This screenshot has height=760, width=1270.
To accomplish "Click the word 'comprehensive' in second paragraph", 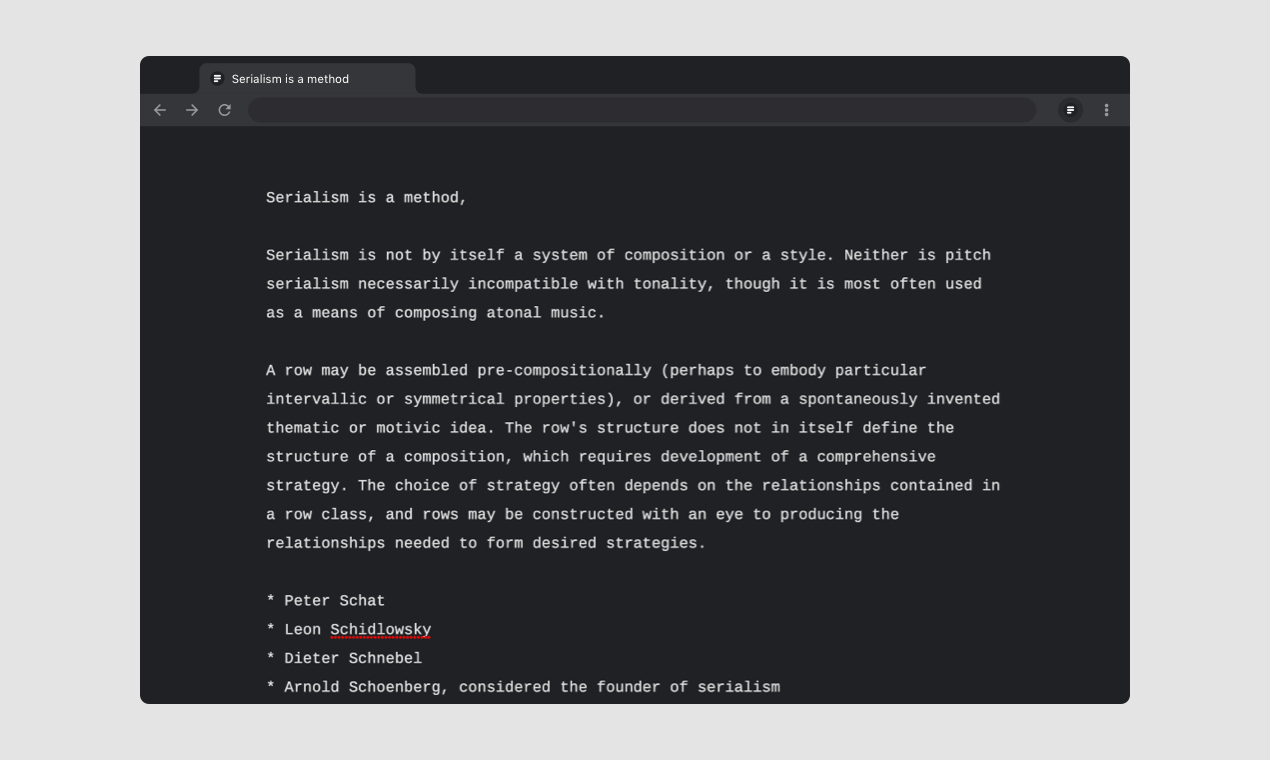I will [x=876, y=457].
